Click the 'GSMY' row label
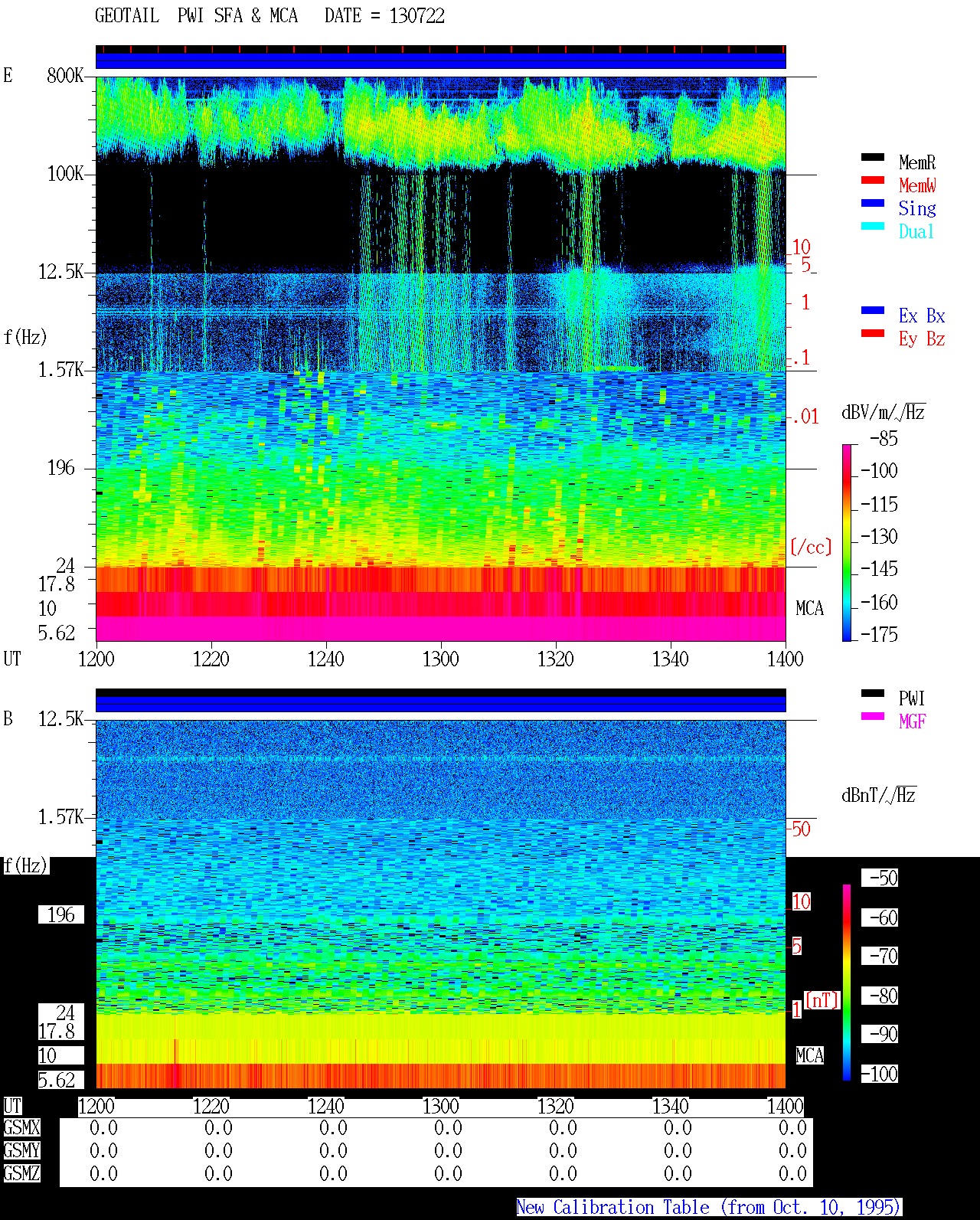 click(x=21, y=1150)
